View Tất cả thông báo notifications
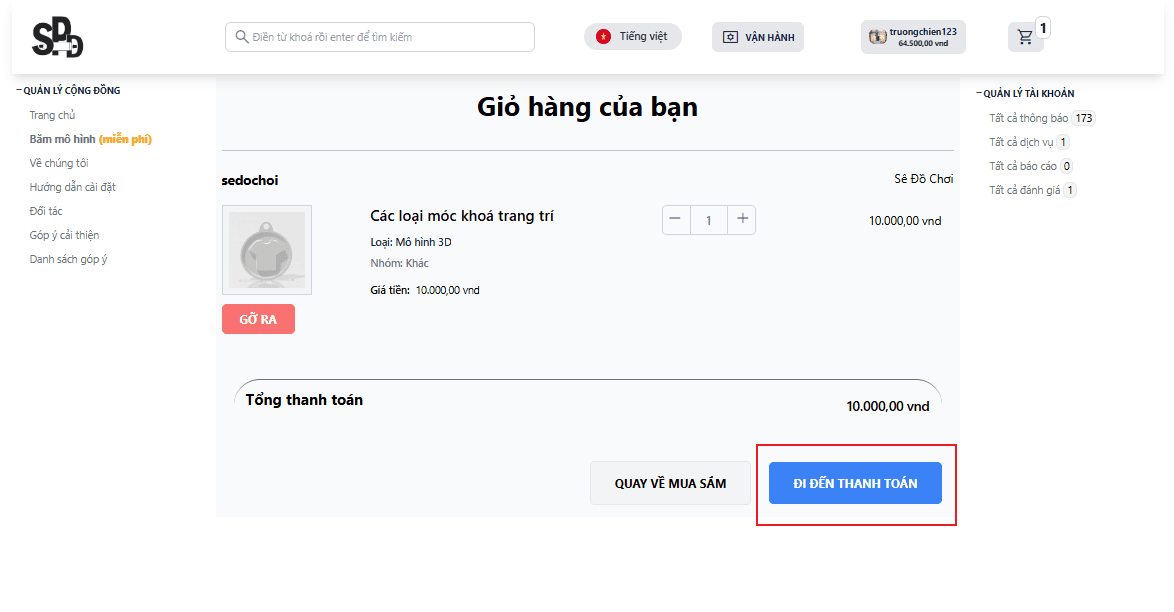 (1029, 118)
